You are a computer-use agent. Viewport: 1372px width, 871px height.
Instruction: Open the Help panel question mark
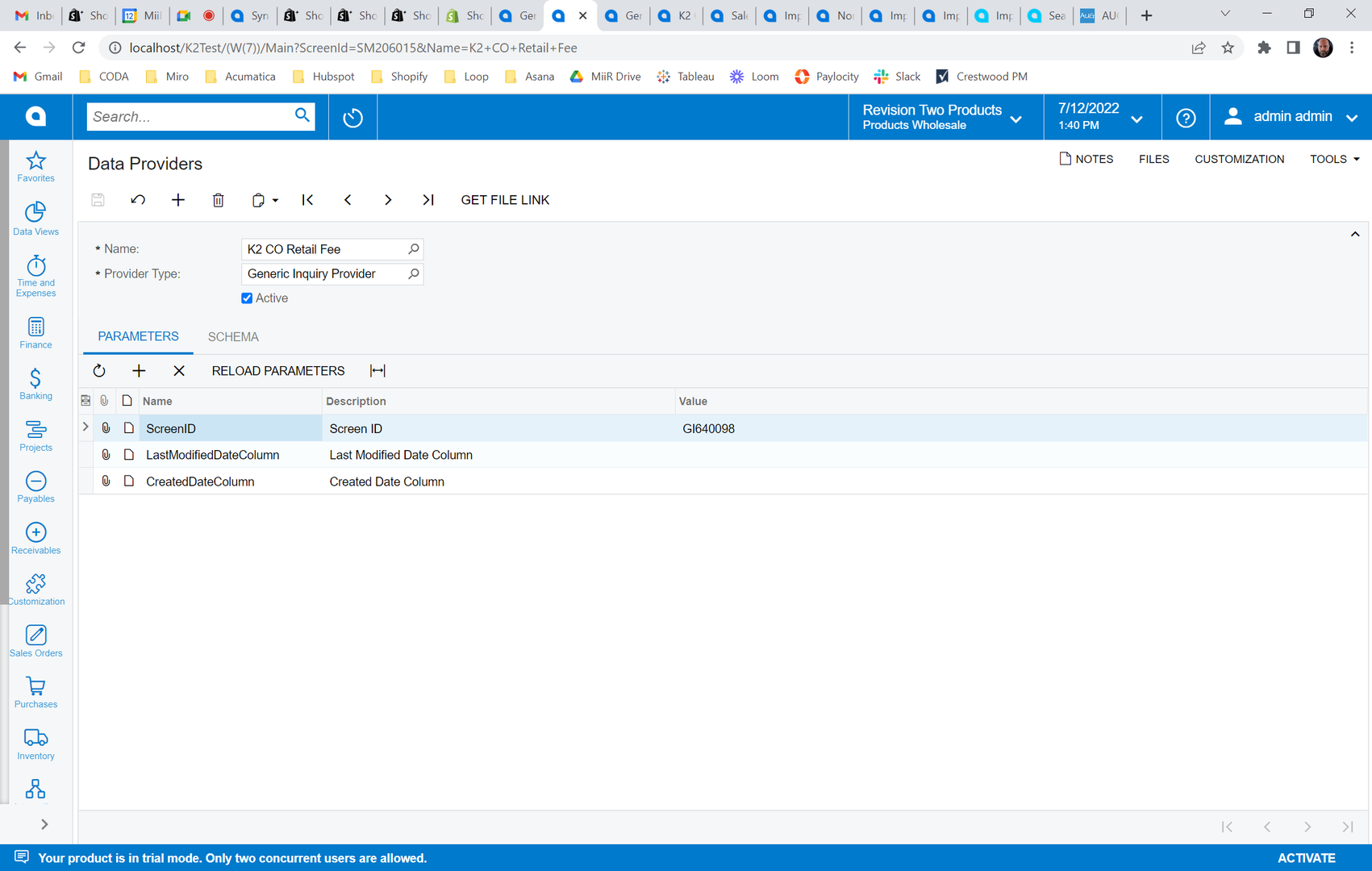click(x=1185, y=117)
